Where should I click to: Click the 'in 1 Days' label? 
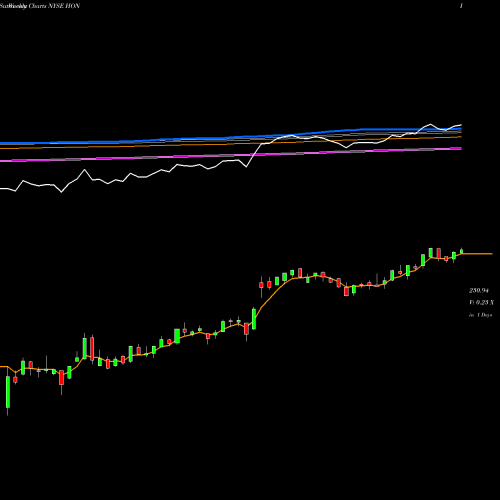[x=480, y=315]
